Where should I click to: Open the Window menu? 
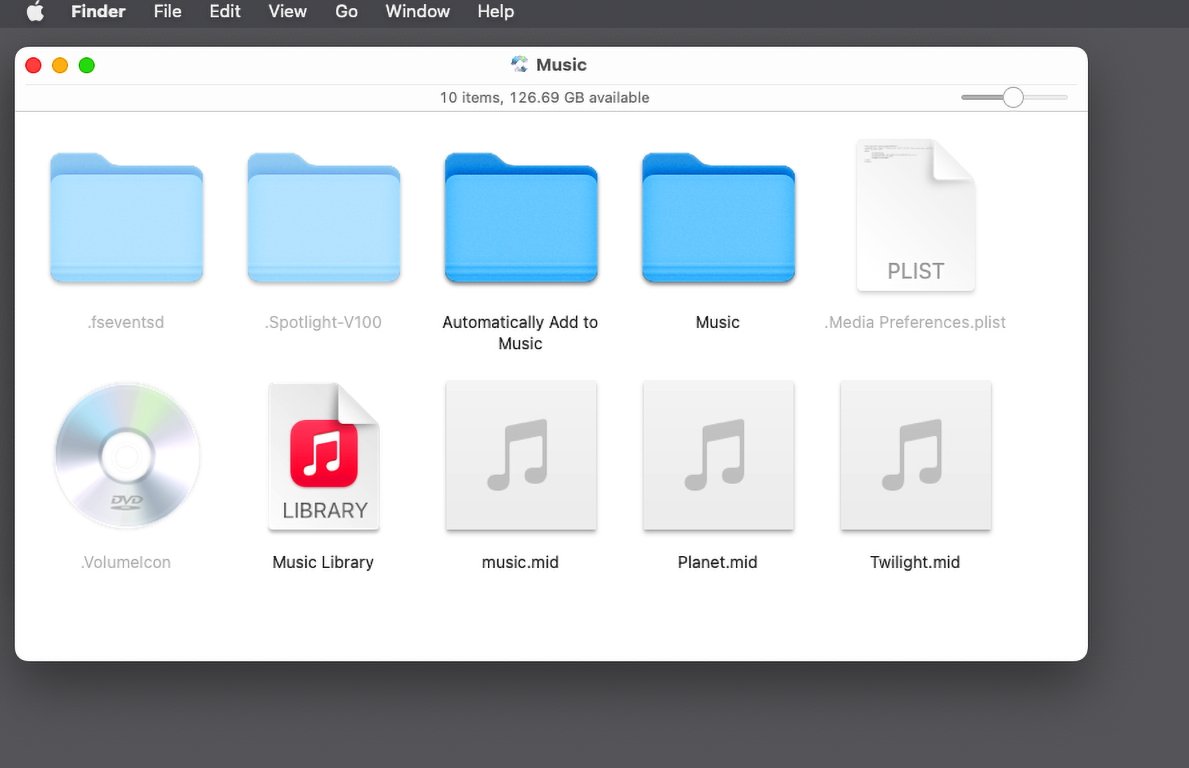click(x=417, y=12)
